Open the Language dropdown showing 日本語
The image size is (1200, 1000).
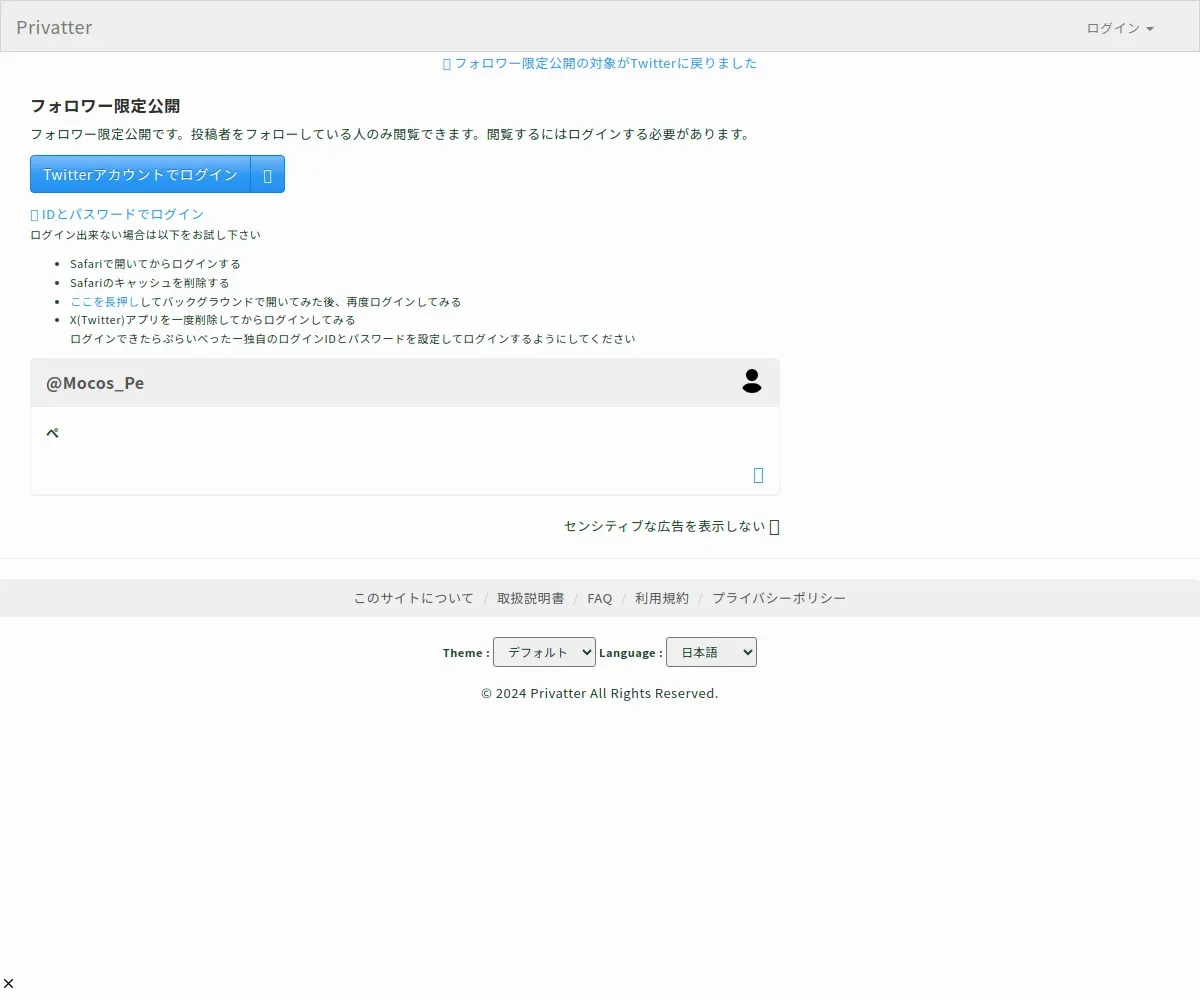[x=711, y=652]
